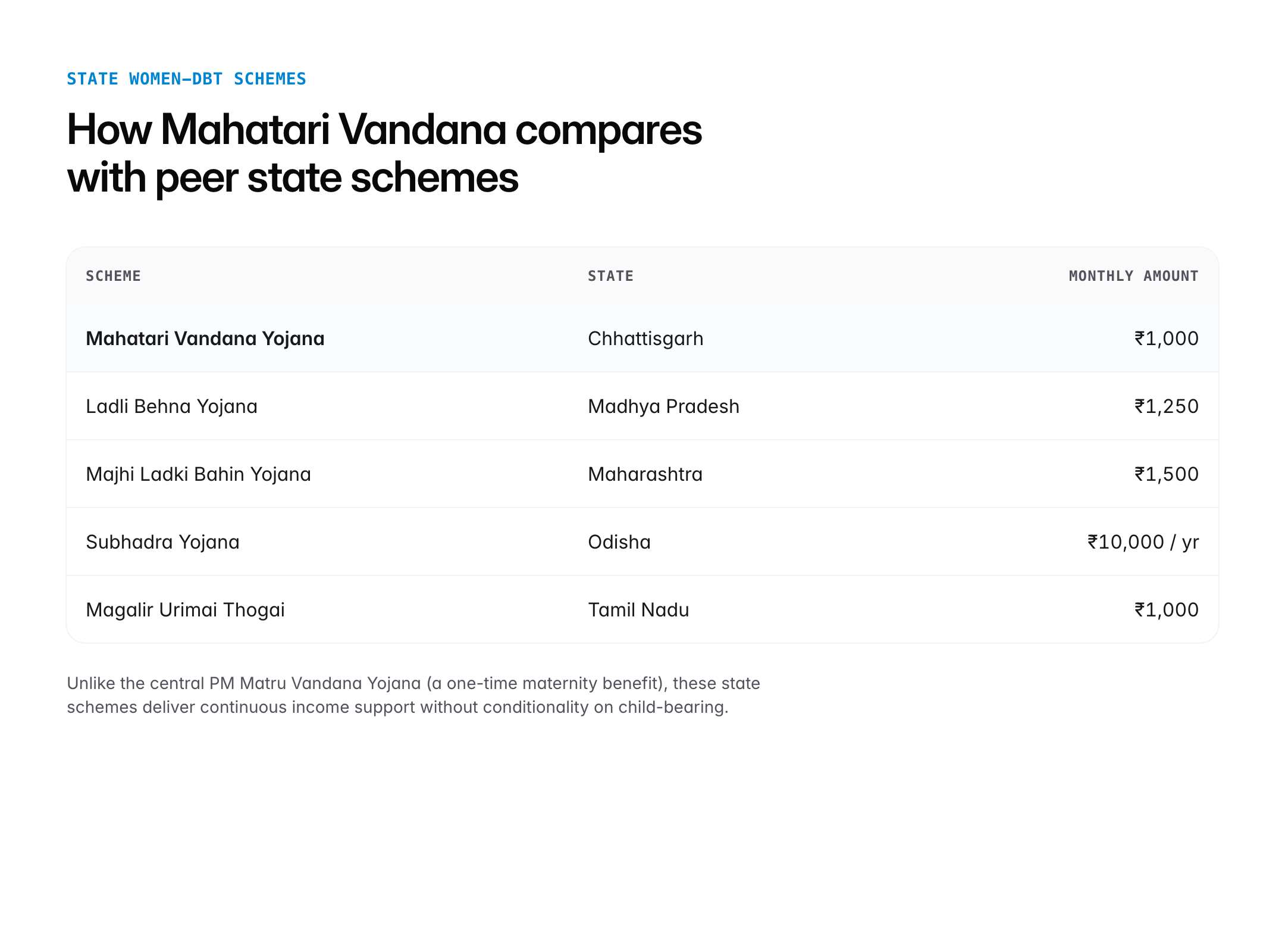Click the Maharashtra state cell
This screenshot has height=952, width=1285.
coord(645,474)
